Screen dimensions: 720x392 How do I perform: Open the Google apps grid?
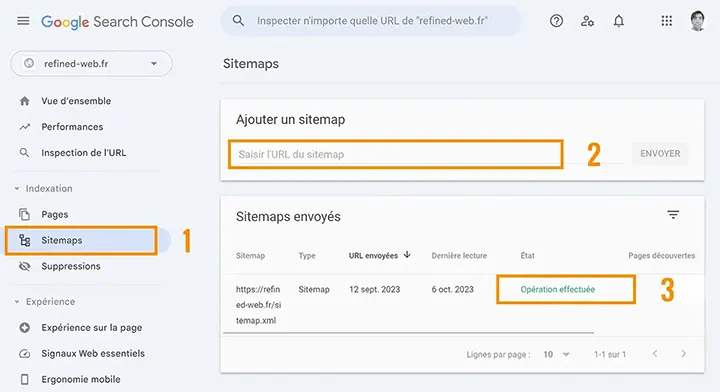666,21
